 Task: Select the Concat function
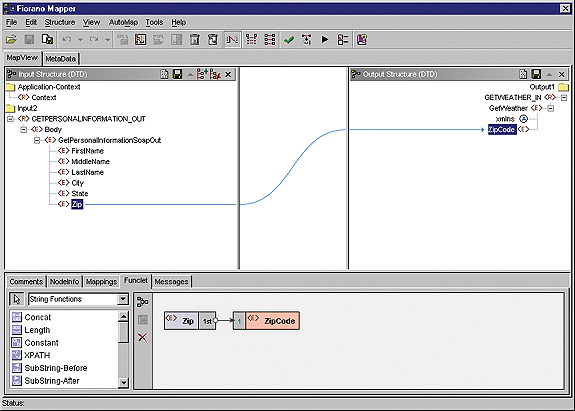[x=37, y=317]
